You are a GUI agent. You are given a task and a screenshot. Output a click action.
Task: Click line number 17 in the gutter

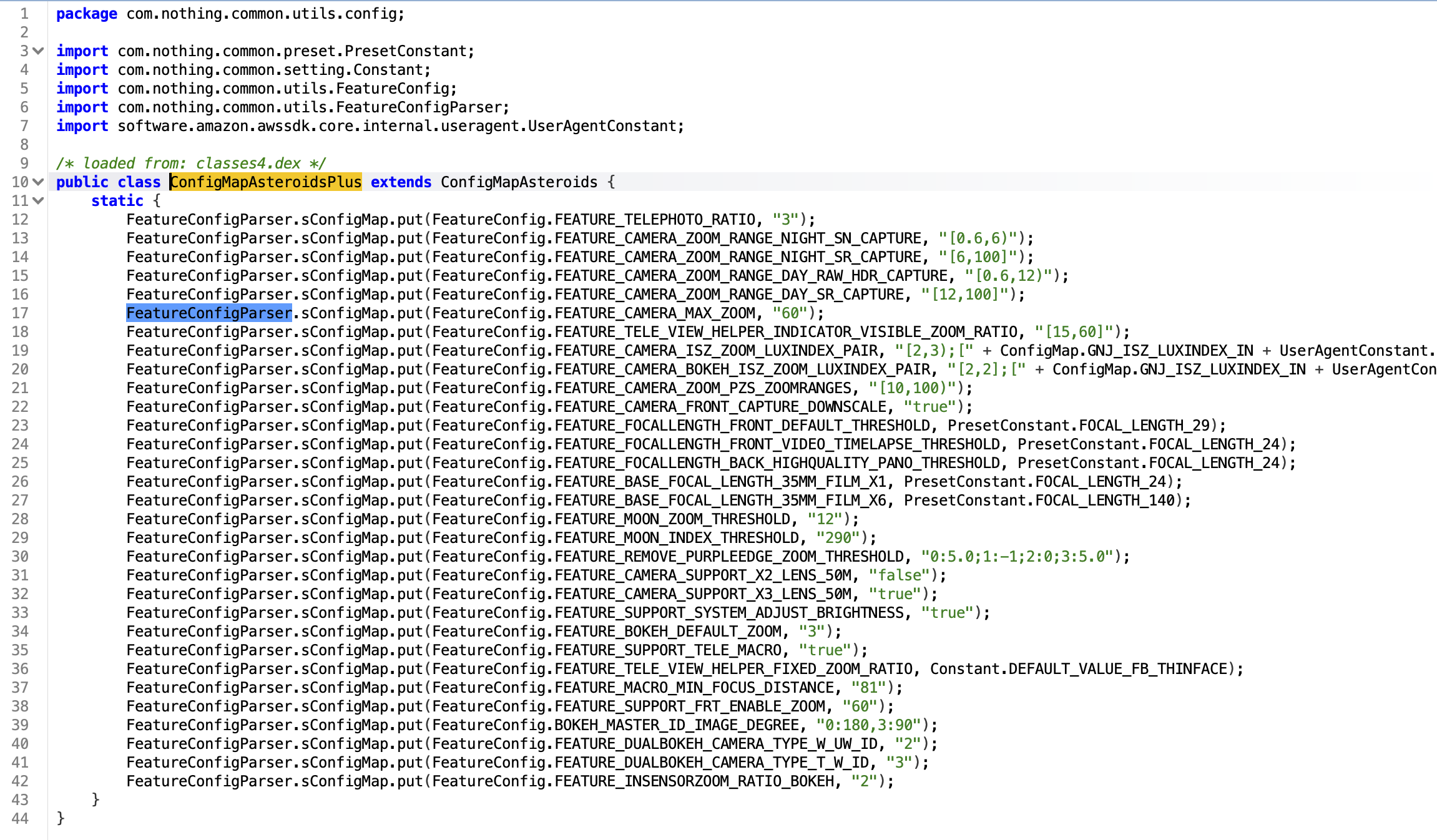[19, 313]
